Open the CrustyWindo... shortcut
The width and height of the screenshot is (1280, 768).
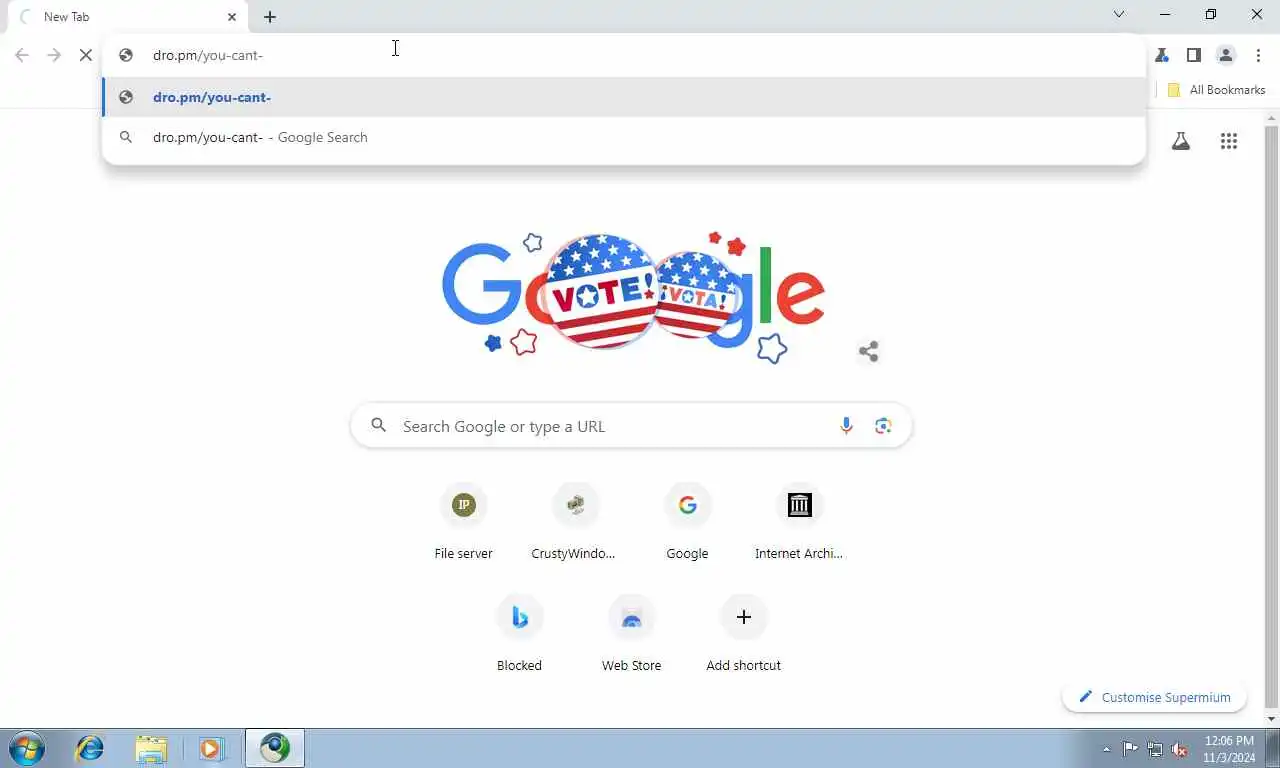coord(575,522)
